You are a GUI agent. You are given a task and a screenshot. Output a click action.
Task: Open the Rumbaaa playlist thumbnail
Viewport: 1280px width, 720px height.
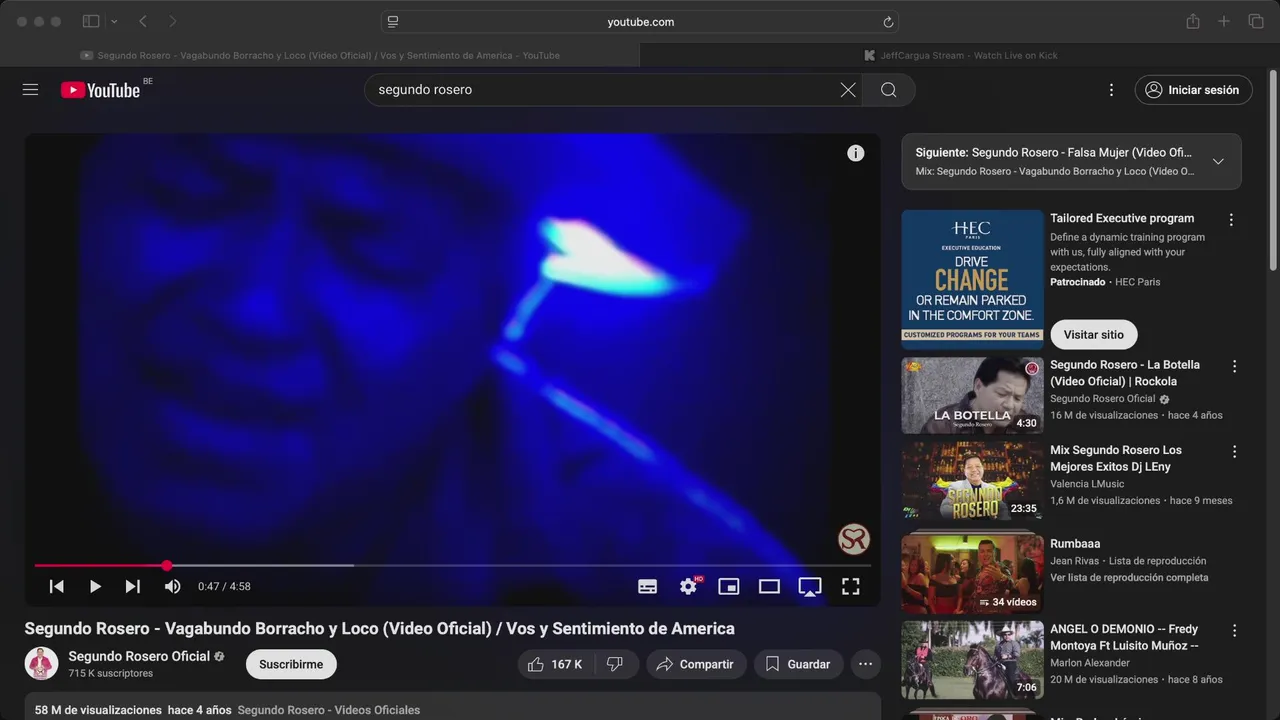(x=972, y=574)
